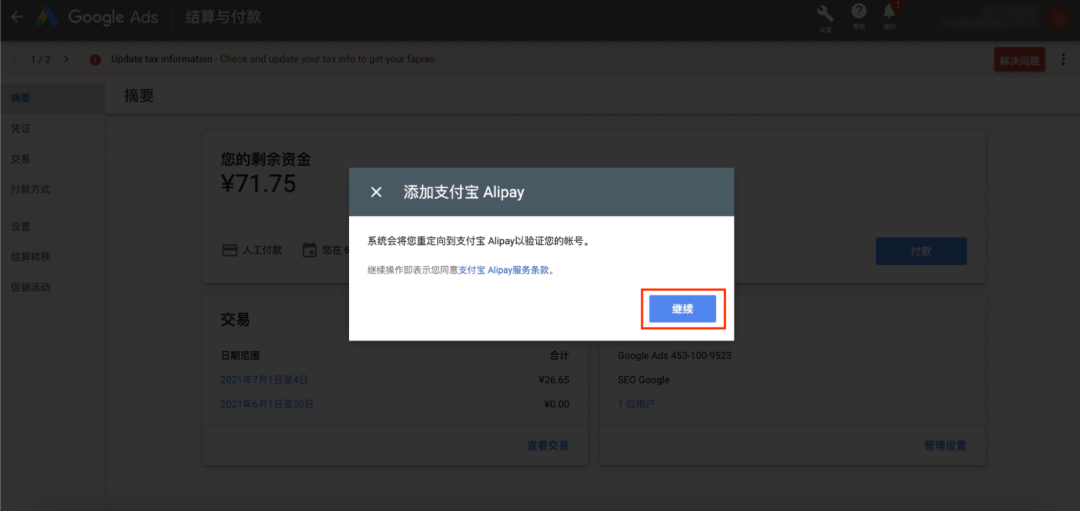Click the back arrow in header
This screenshot has width=1080, height=511.
17,17
